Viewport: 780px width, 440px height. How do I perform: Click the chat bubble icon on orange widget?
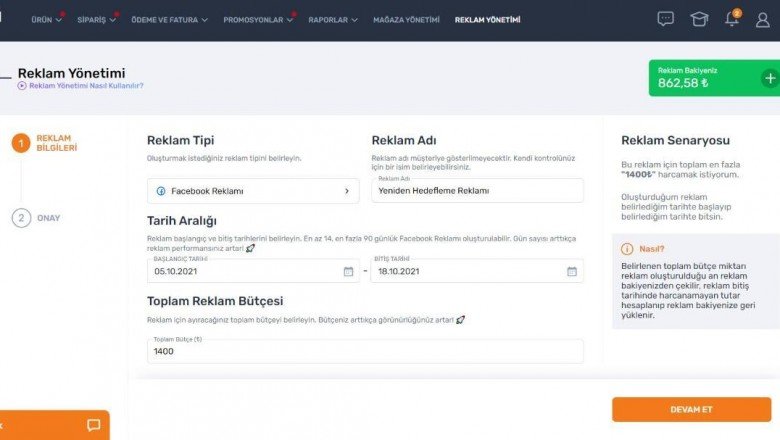tap(94, 425)
